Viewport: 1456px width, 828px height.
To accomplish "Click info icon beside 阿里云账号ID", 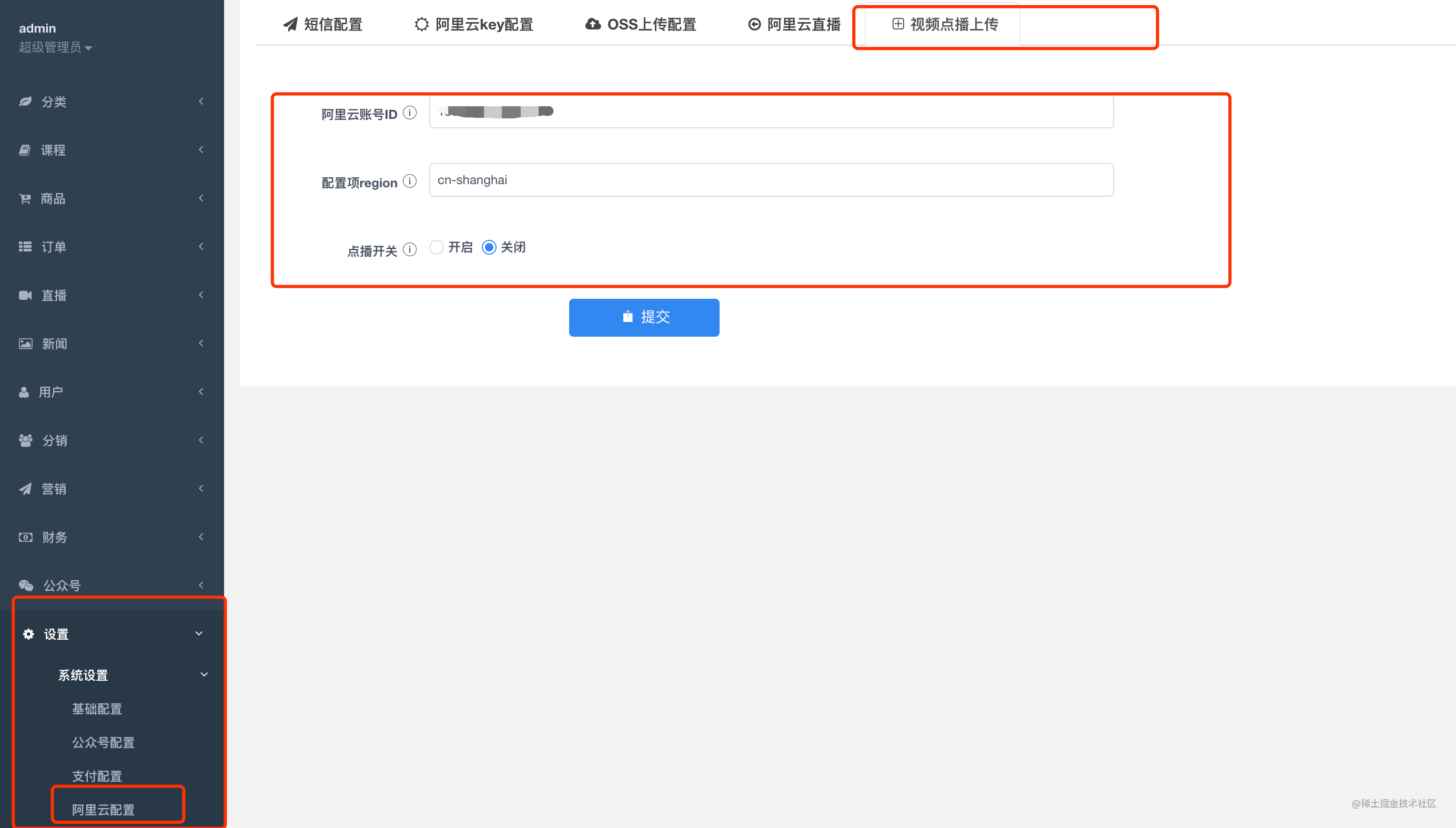I will [409, 113].
